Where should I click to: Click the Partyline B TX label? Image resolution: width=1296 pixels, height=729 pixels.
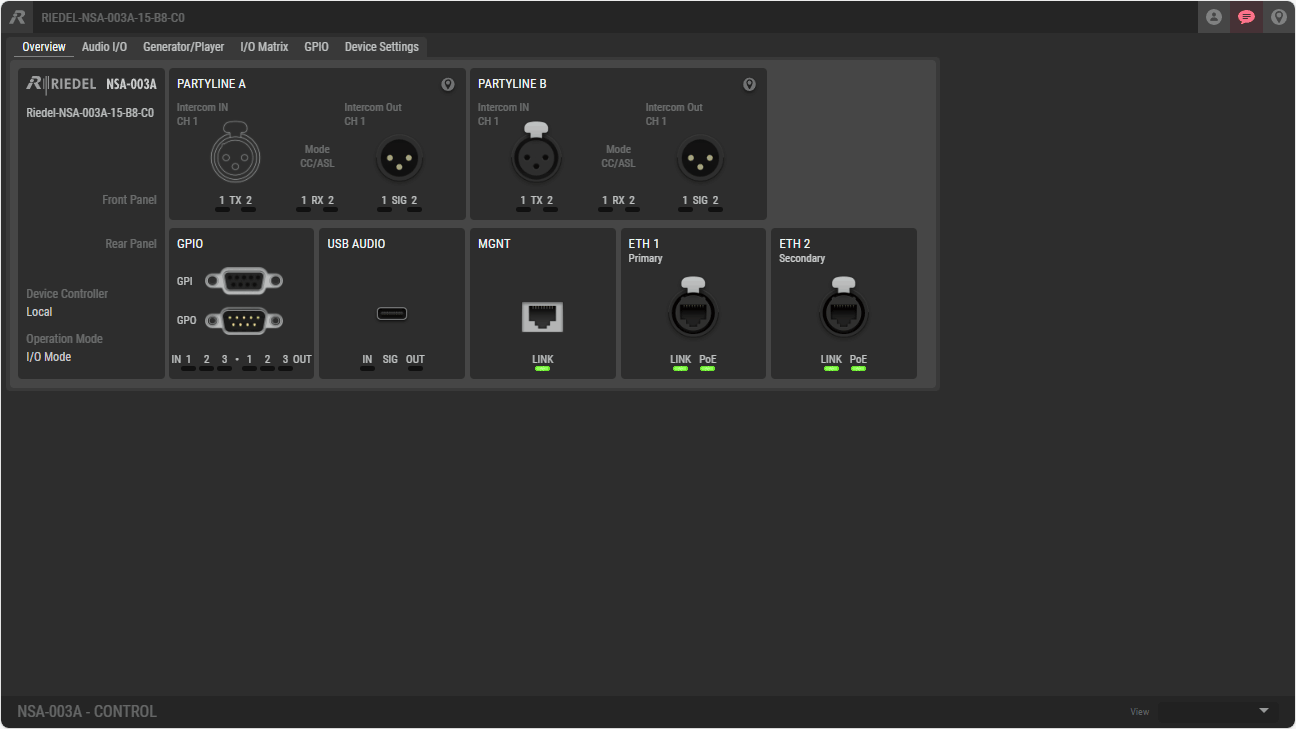pyautogui.click(x=536, y=201)
